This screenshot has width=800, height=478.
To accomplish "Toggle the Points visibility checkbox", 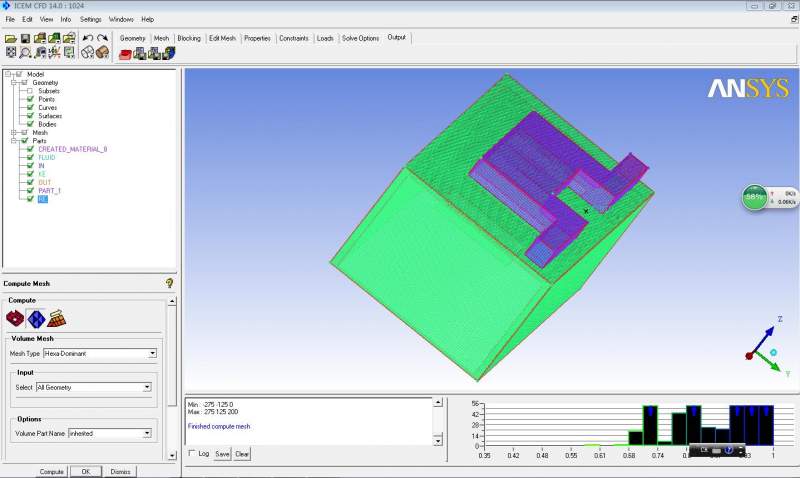I will pyautogui.click(x=30, y=99).
